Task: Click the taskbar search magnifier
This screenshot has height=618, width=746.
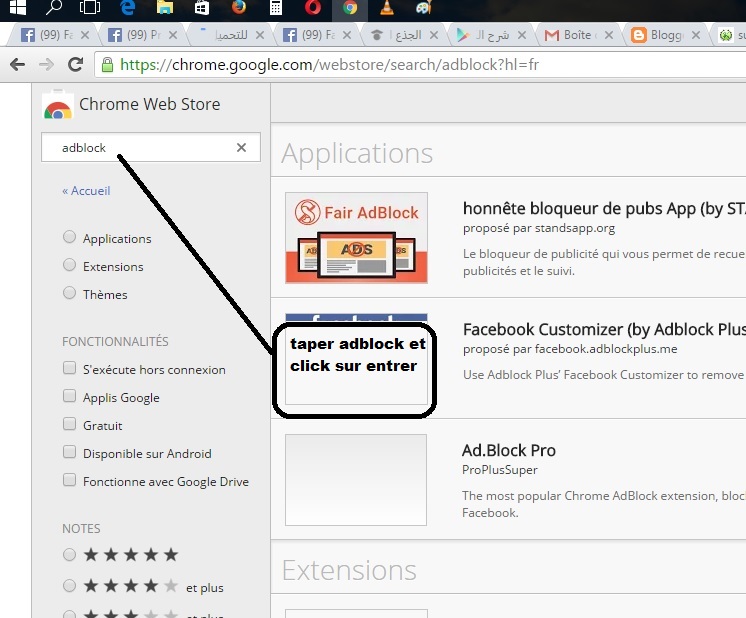Action: pos(54,7)
